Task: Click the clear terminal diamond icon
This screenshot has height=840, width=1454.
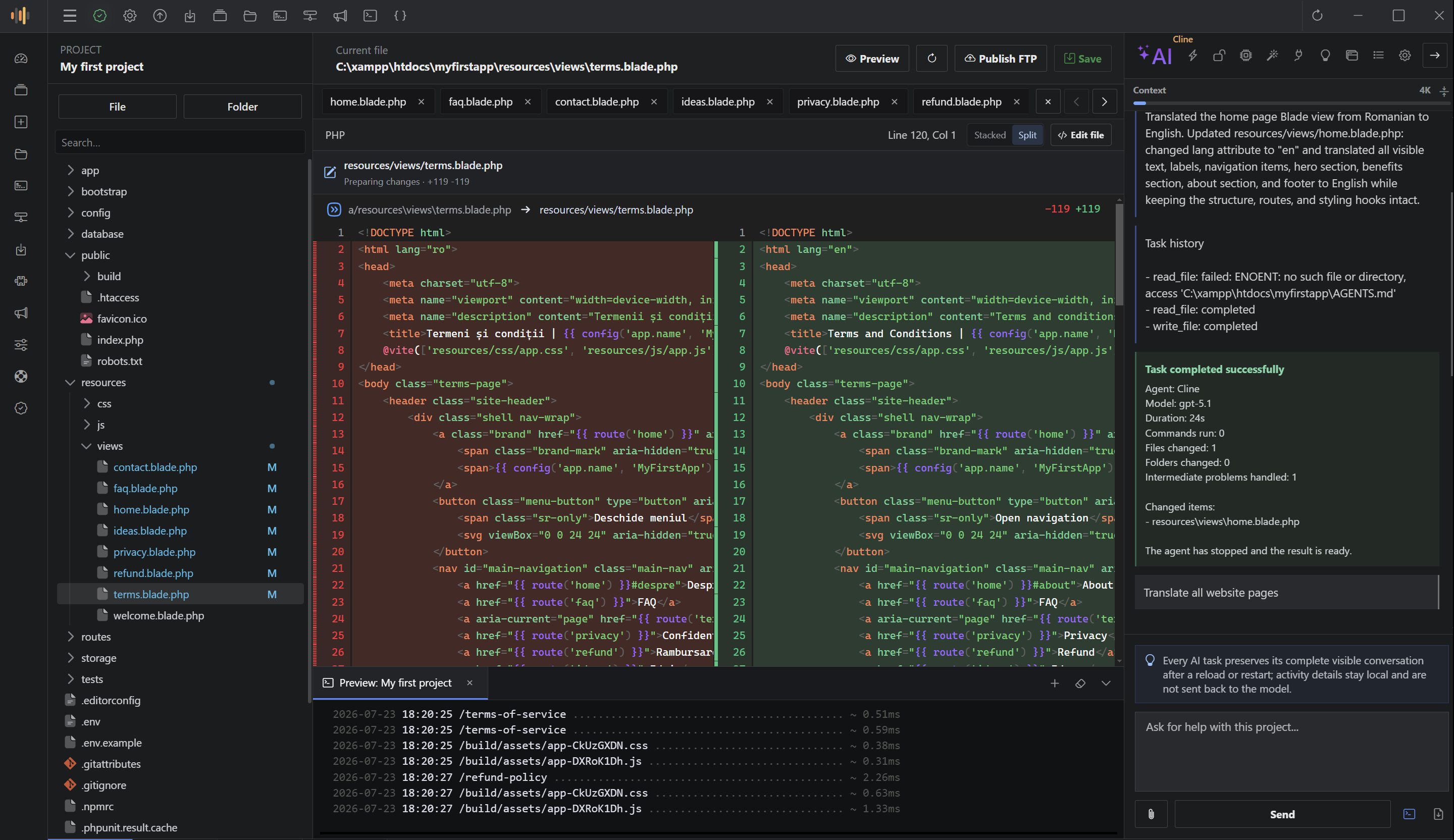Action: pyautogui.click(x=1081, y=683)
